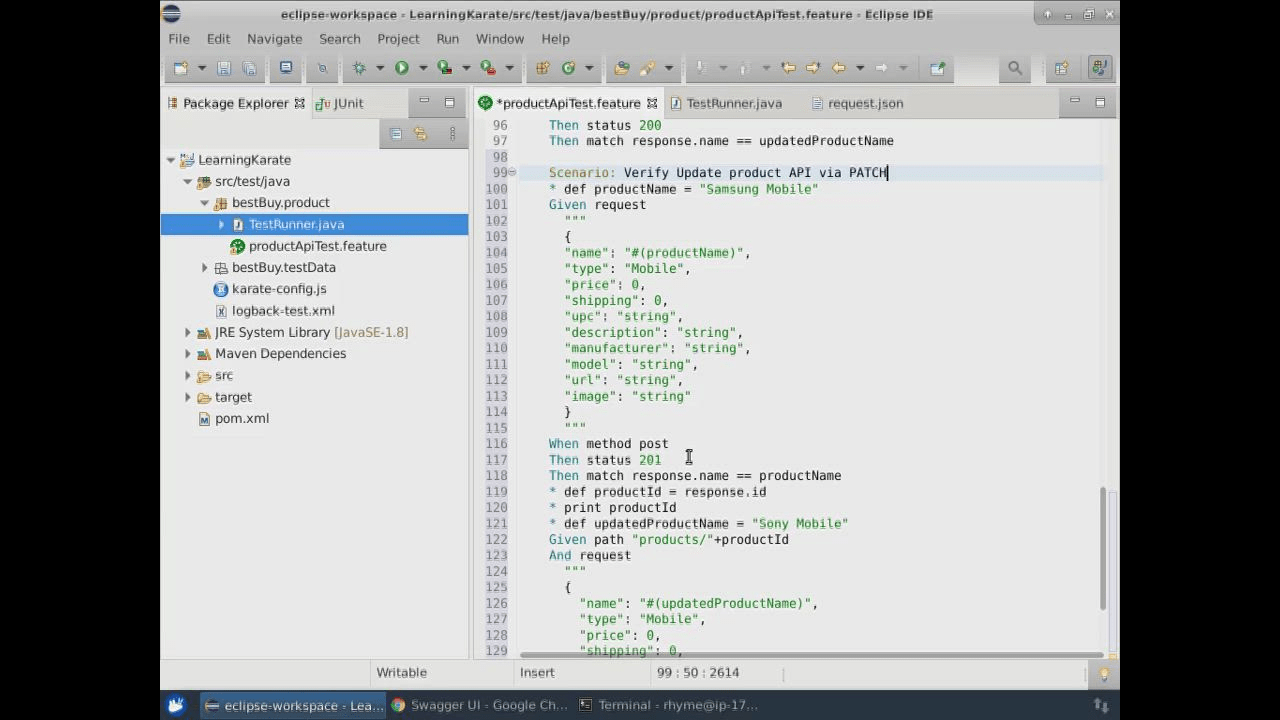
Task: Collapse the Scenario fold marker at line 99
Action: tap(512, 172)
